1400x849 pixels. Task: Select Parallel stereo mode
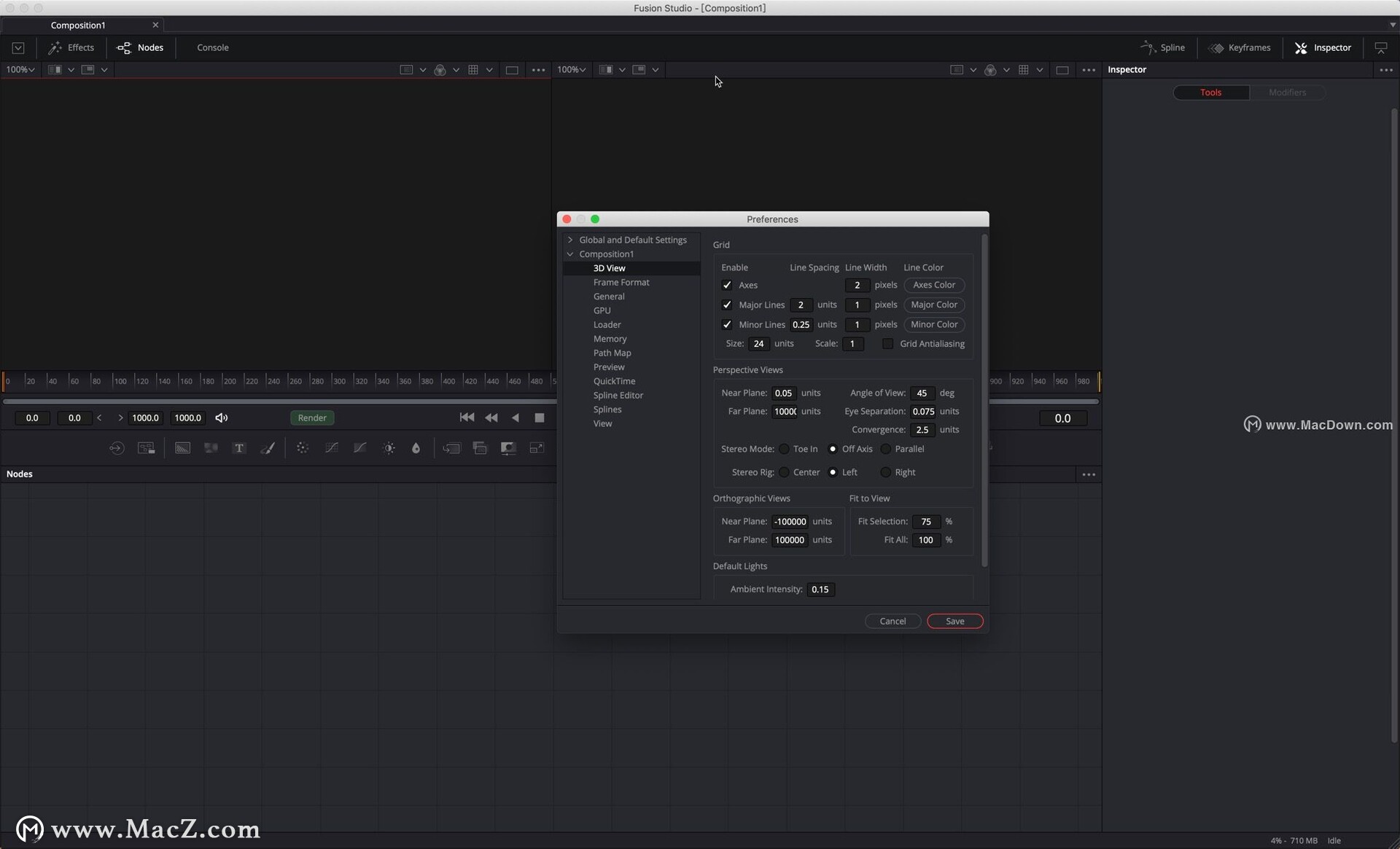point(885,449)
